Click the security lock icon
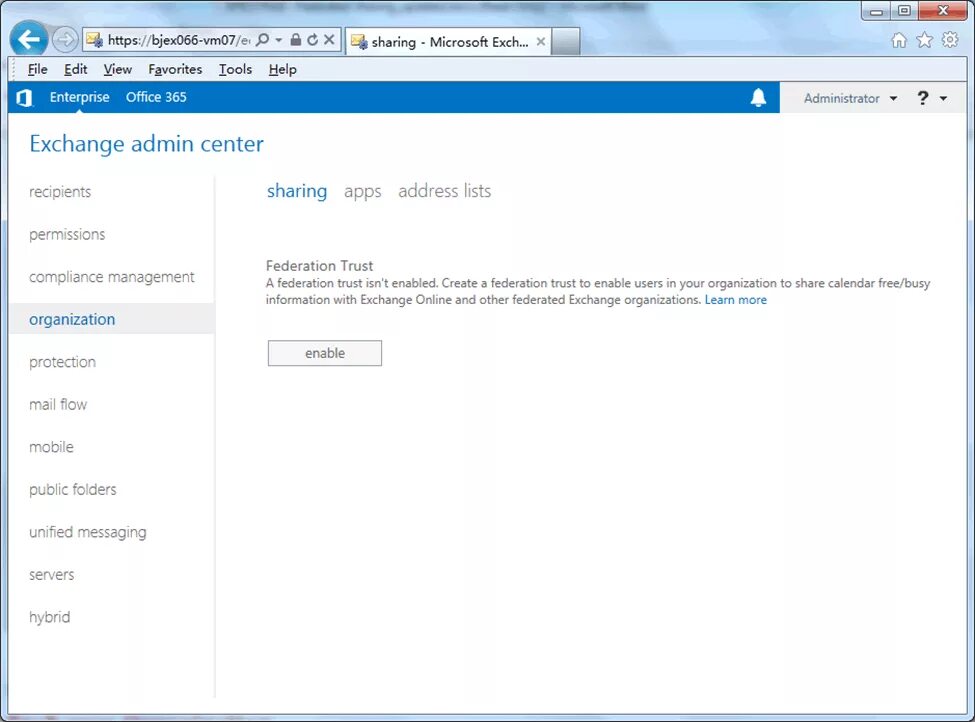Viewport: 975px width, 722px height. (296, 40)
